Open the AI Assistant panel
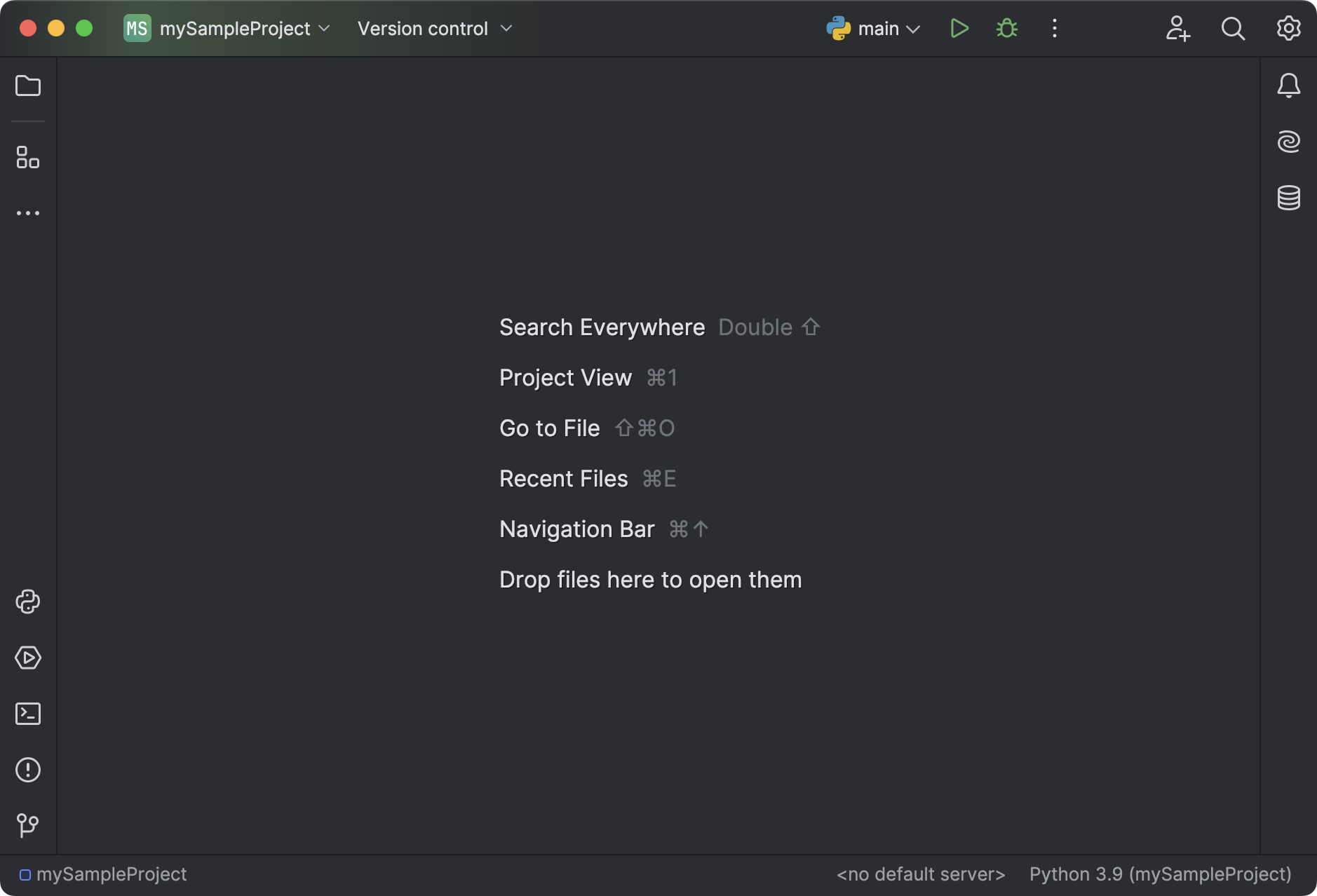This screenshot has width=1317, height=896. click(1290, 141)
